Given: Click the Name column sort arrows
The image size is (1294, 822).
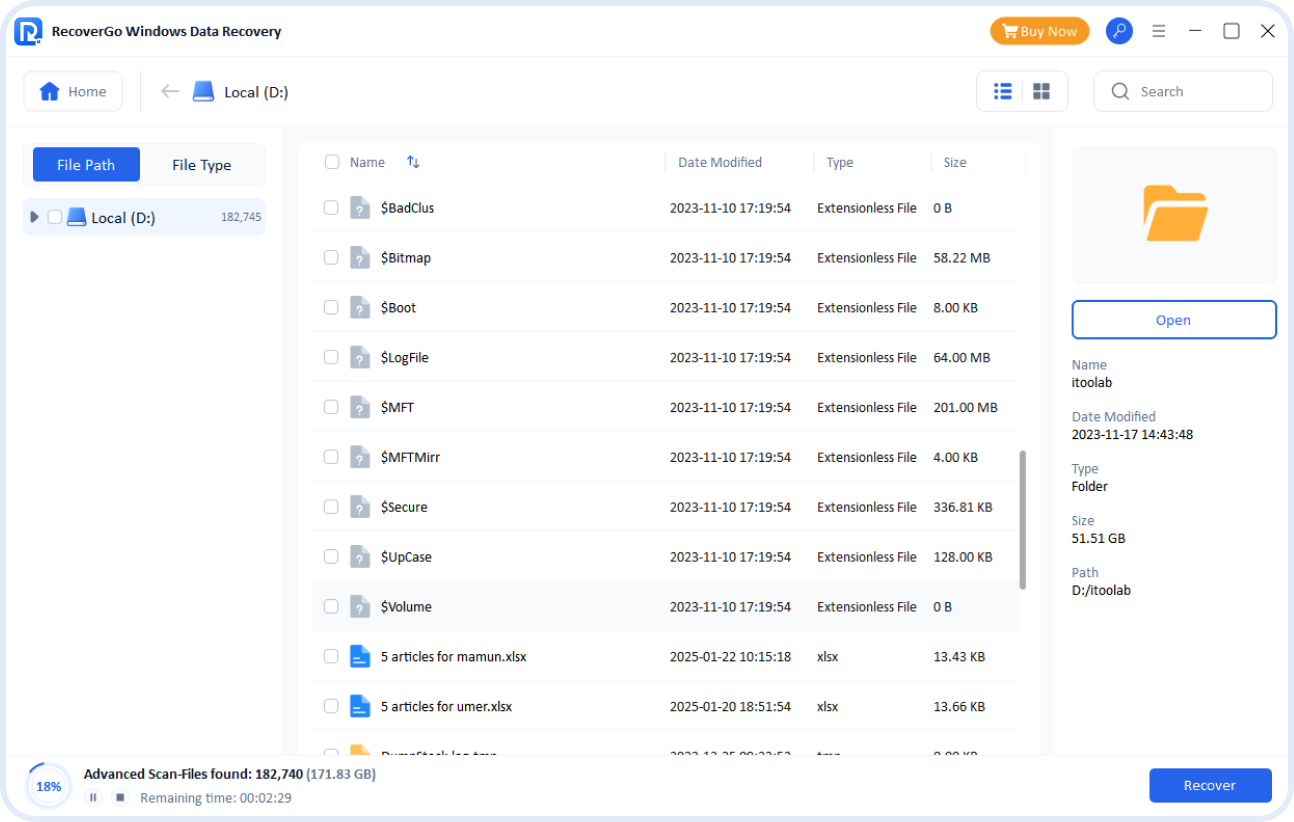Looking at the screenshot, I should tap(413, 162).
